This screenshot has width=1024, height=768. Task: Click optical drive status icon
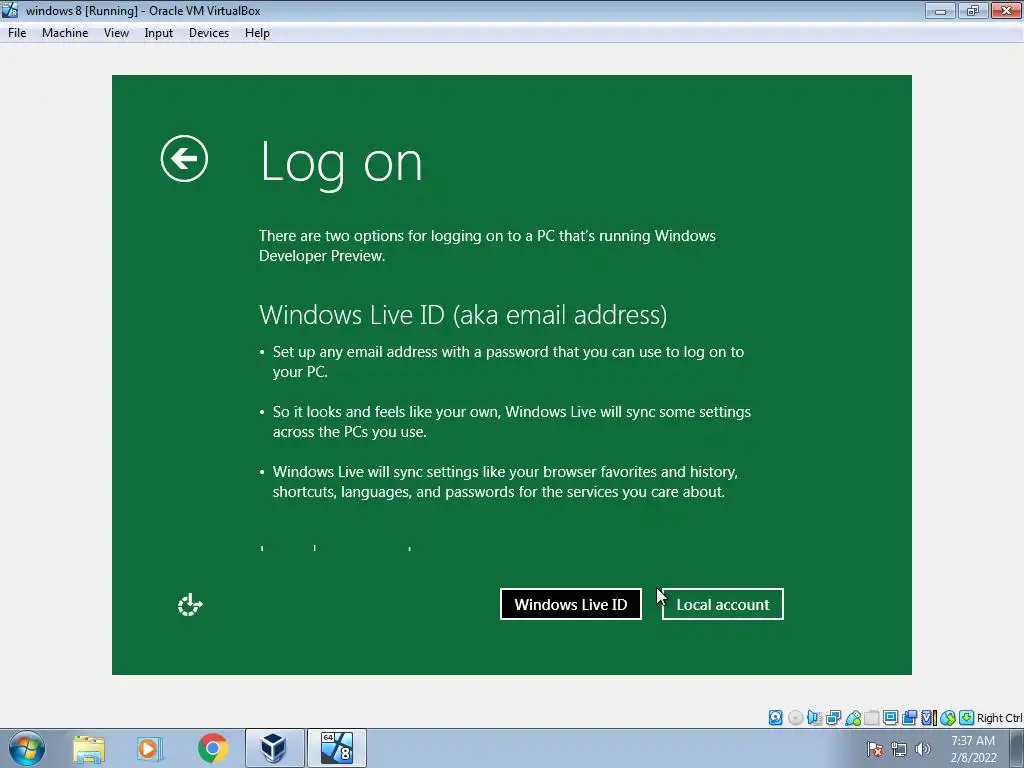click(x=795, y=718)
